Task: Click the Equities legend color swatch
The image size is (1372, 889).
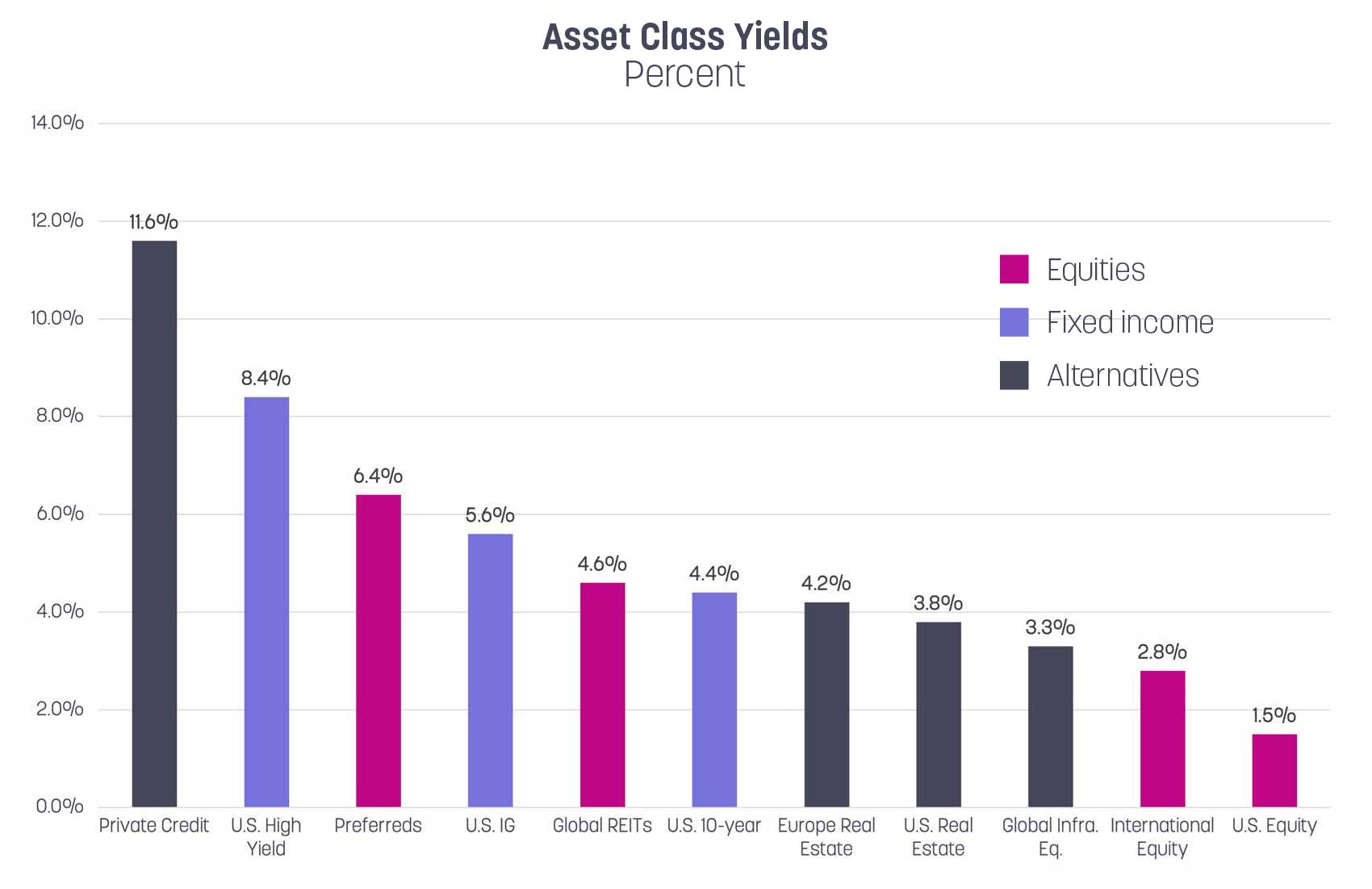Action: tap(1014, 270)
